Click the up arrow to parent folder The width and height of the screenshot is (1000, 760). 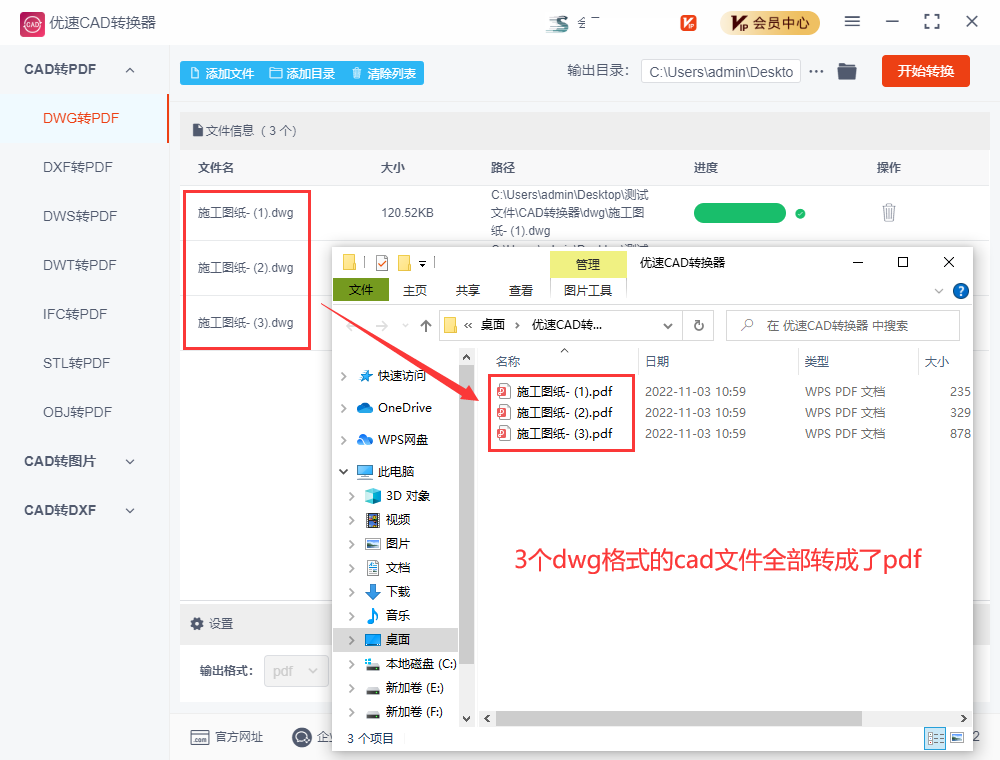coord(426,326)
